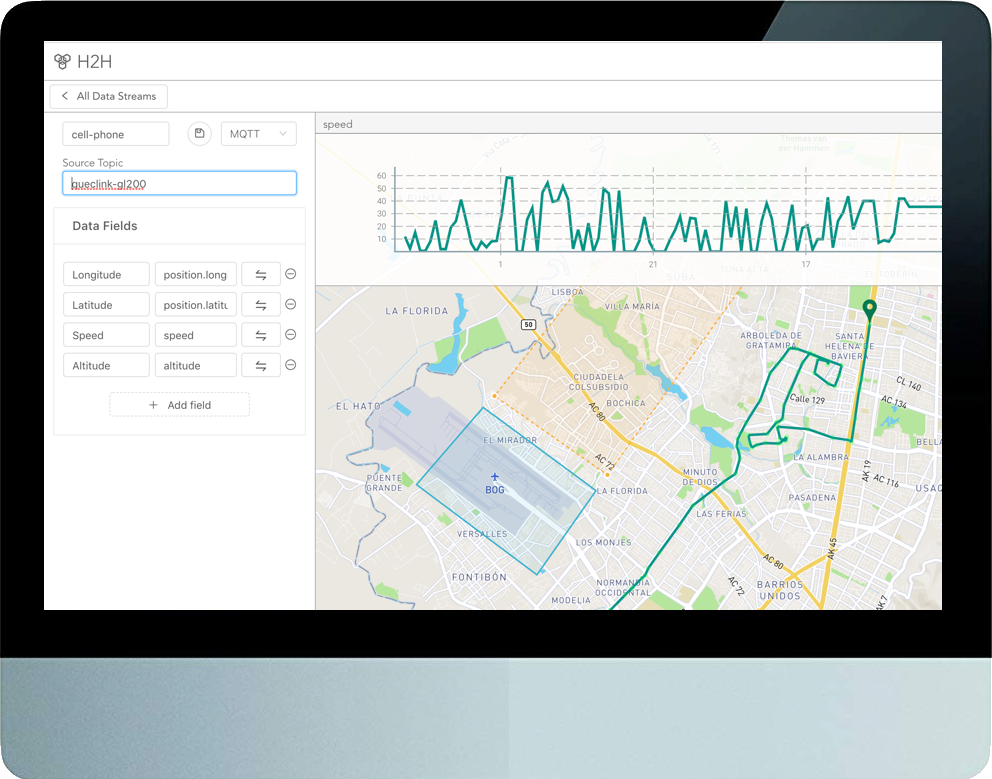This screenshot has width=992, height=779.
Task: Click the H2H logo icon
Action: [x=62, y=61]
